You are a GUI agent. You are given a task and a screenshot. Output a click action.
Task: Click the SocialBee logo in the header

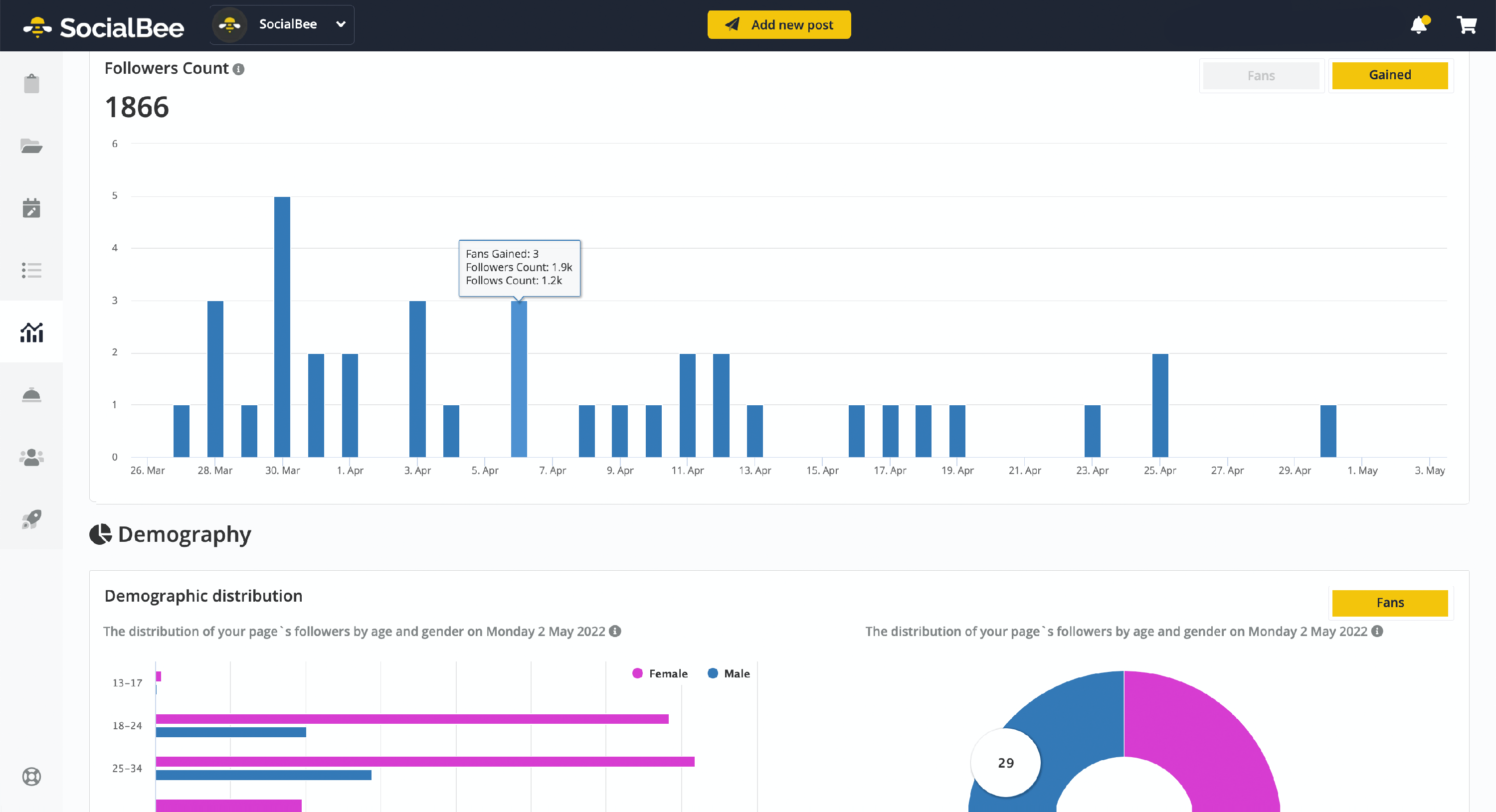(103, 27)
